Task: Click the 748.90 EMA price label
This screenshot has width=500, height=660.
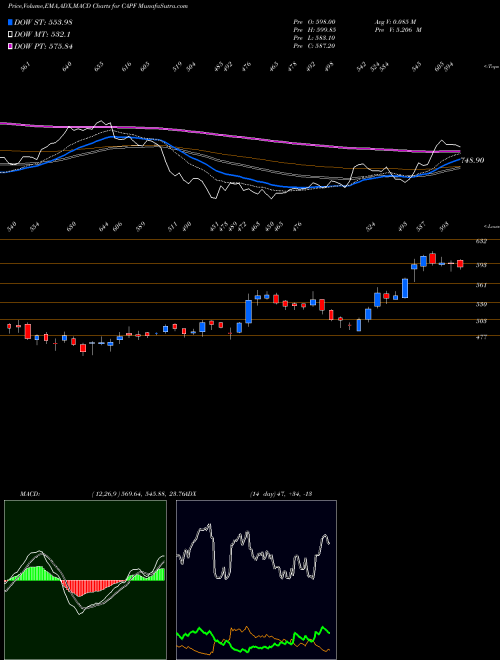Action: (x=473, y=160)
